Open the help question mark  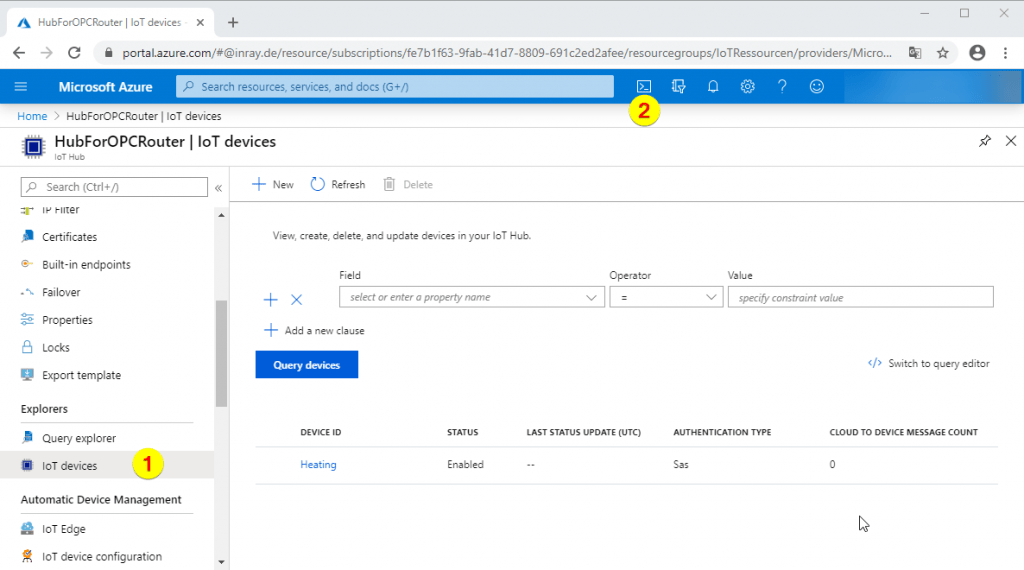(782, 87)
